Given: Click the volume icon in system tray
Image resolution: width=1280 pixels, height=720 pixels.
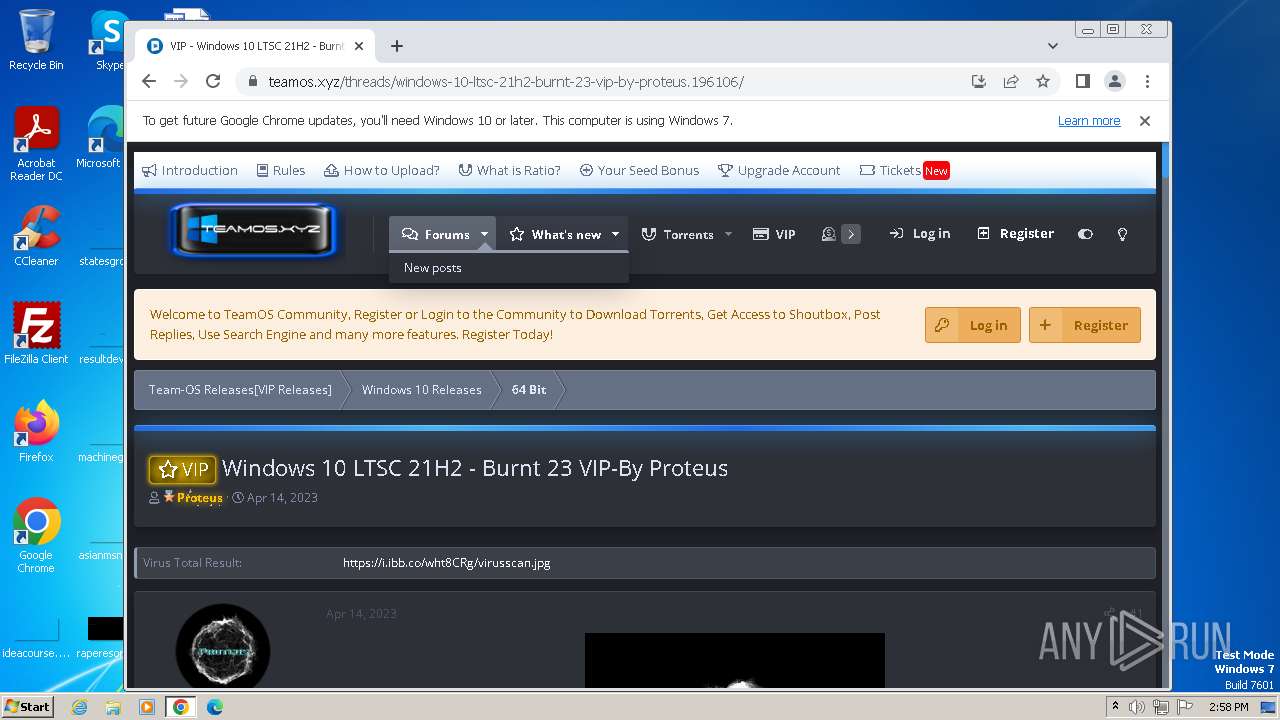Looking at the screenshot, I should (x=1137, y=707).
